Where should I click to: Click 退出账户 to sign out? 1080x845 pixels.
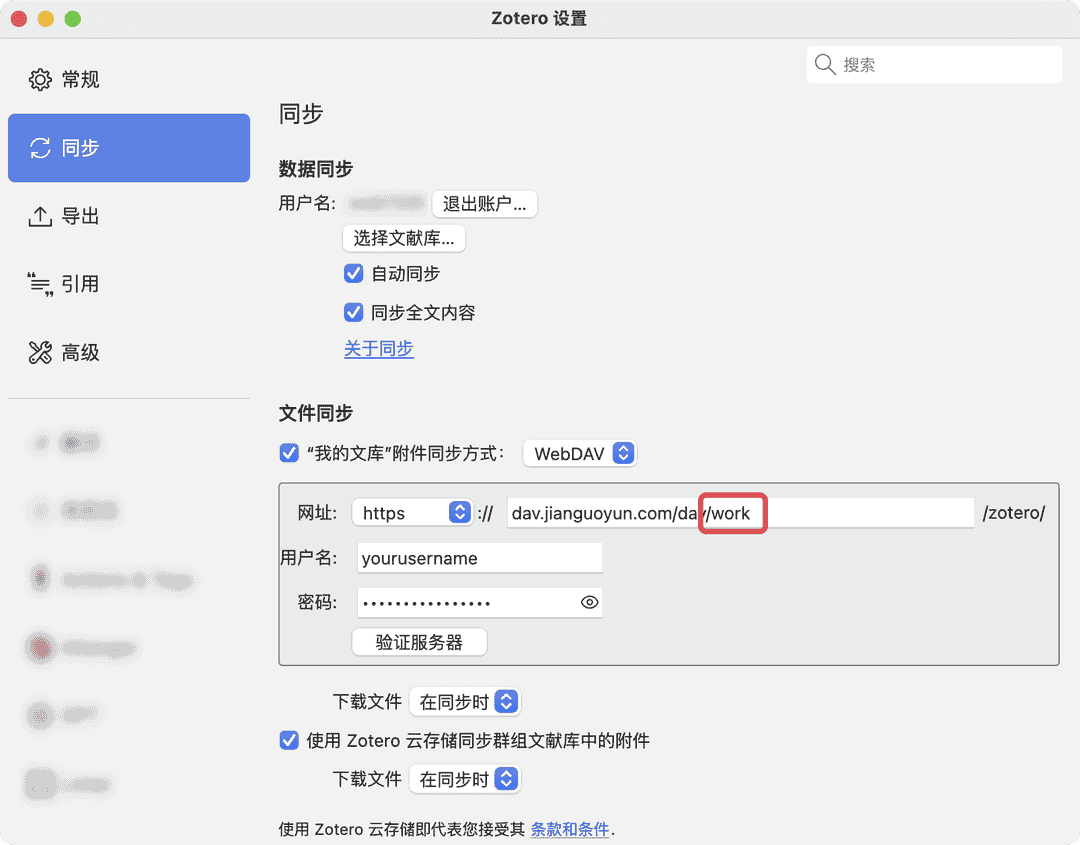click(484, 203)
